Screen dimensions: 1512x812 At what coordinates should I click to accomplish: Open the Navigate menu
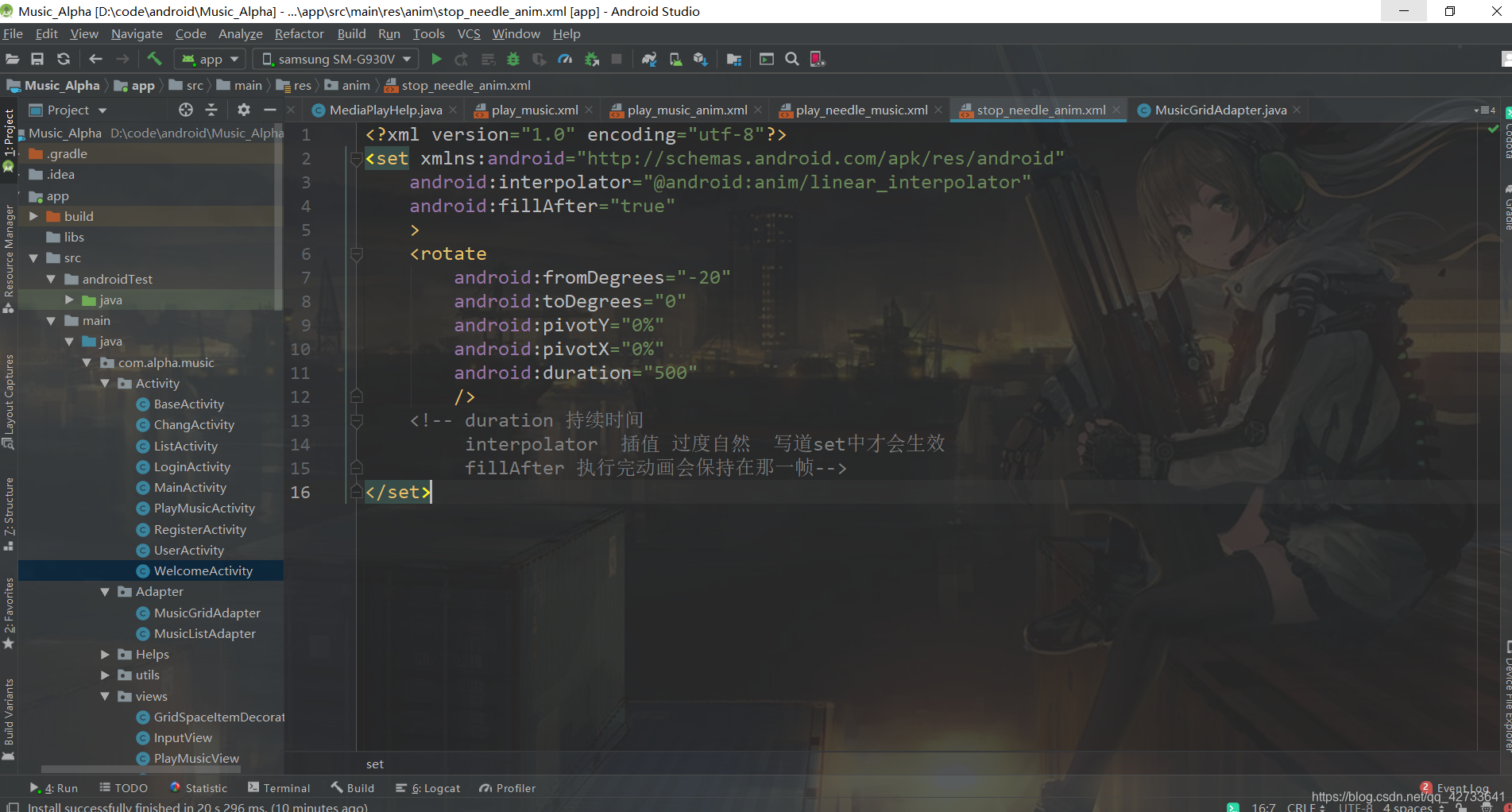tap(137, 33)
